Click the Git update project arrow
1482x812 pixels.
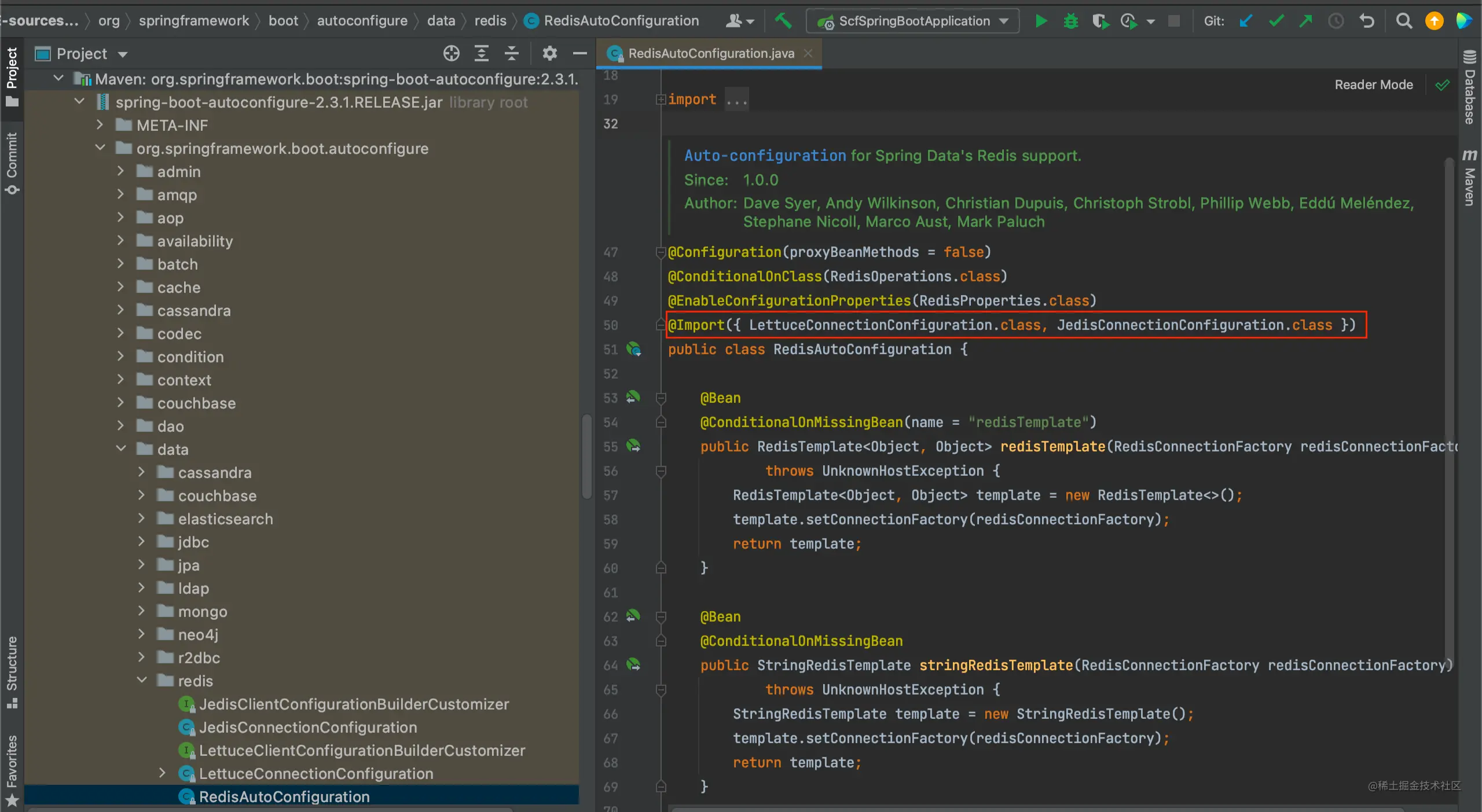tap(1246, 21)
